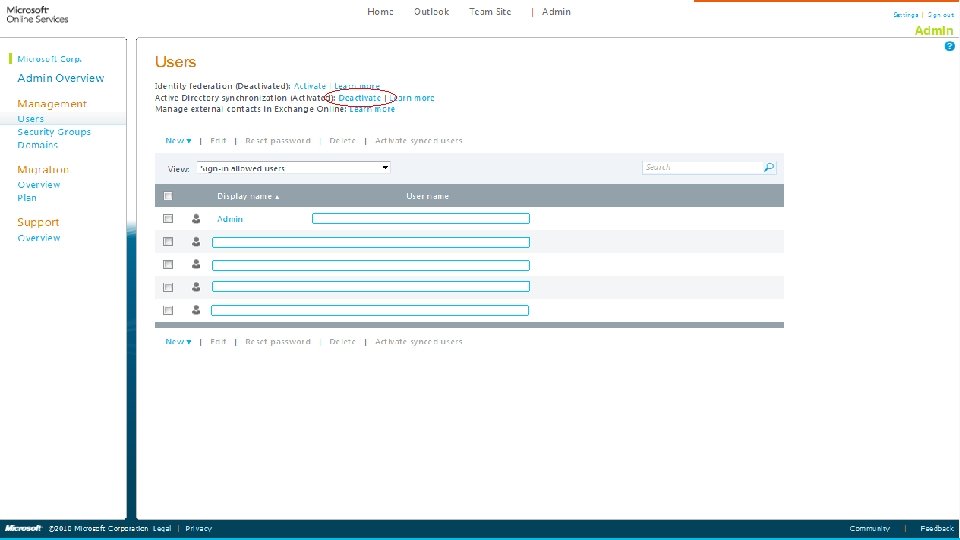Click the user icon in Admin row
The width and height of the screenshot is (960, 540).
[196, 219]
